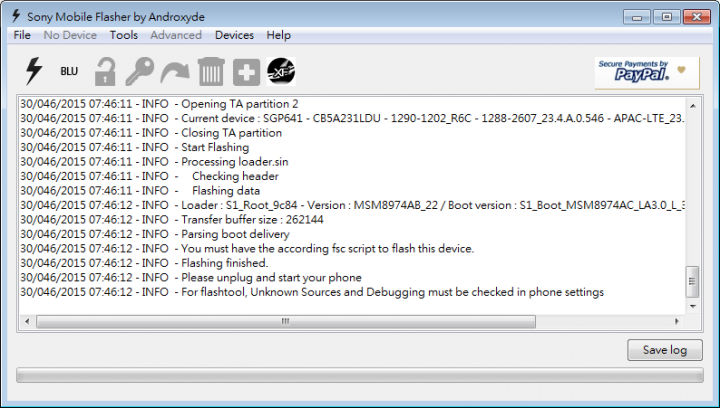Click the log scroll down arrow
720x408 pixels.
[693, 306]
